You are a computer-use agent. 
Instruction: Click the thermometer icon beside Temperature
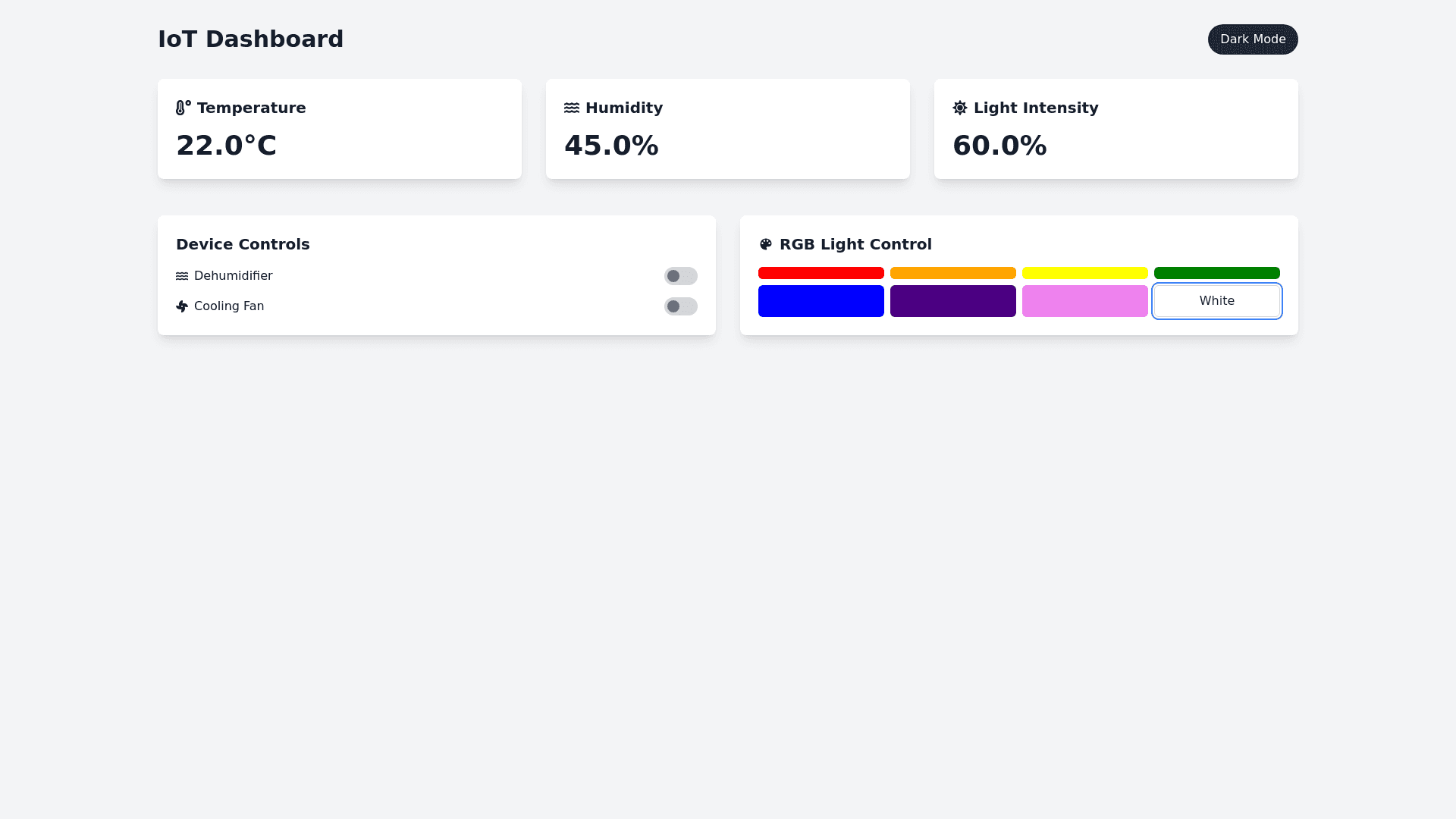tap(183, 108)
